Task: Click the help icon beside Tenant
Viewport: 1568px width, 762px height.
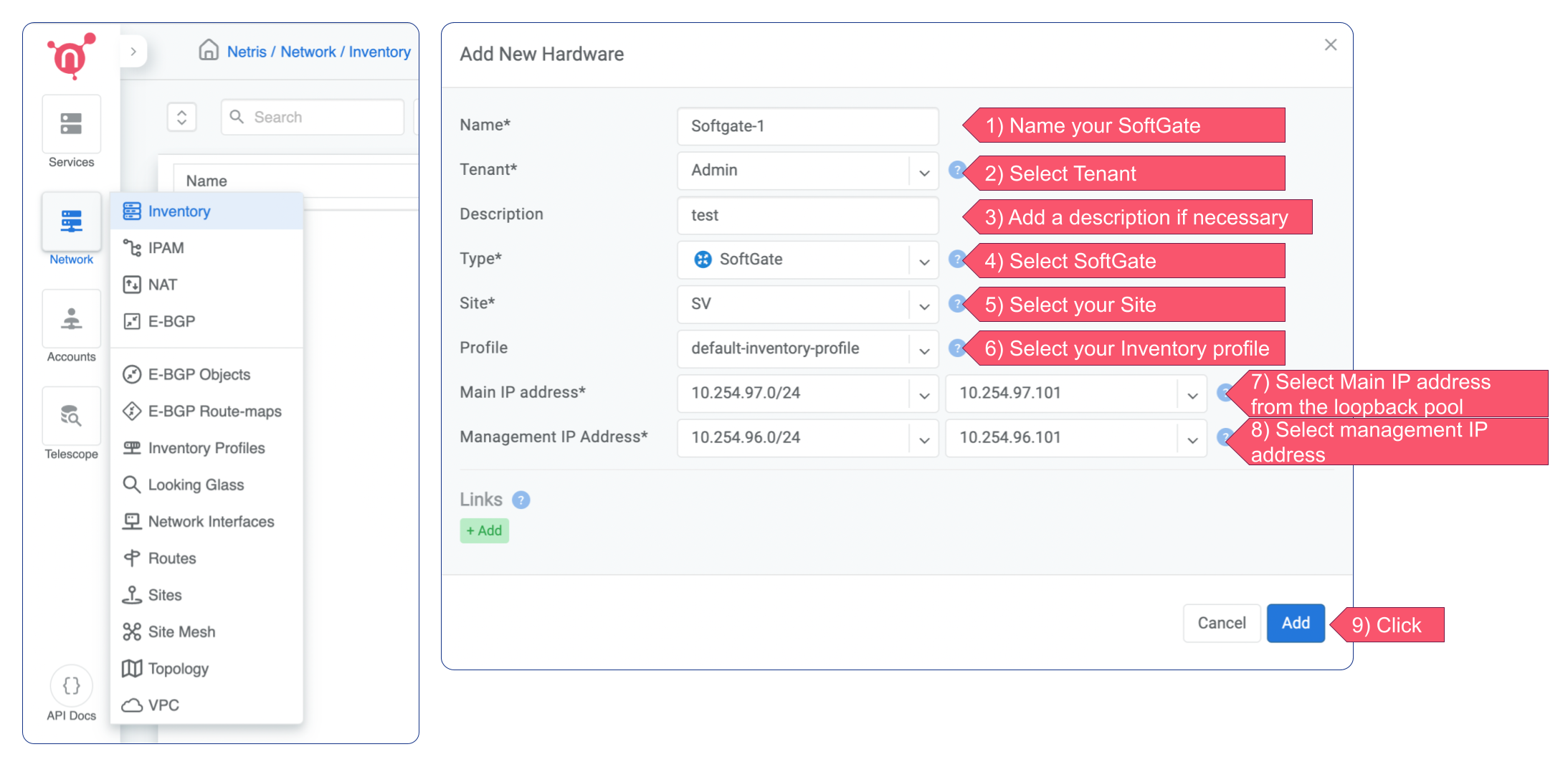Action: (956, 170)
